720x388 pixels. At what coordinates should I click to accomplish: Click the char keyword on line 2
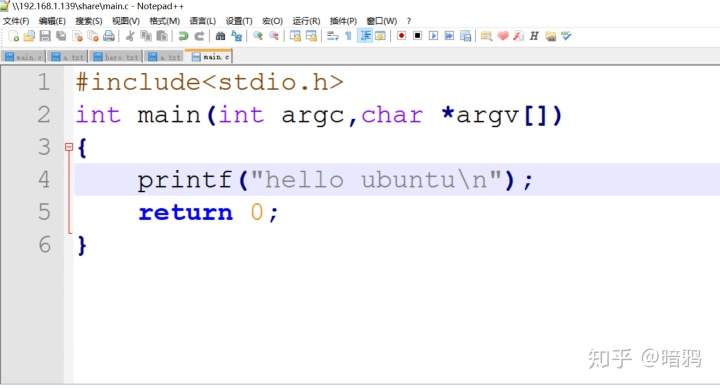pyautogui.click(x=392, y=115)
